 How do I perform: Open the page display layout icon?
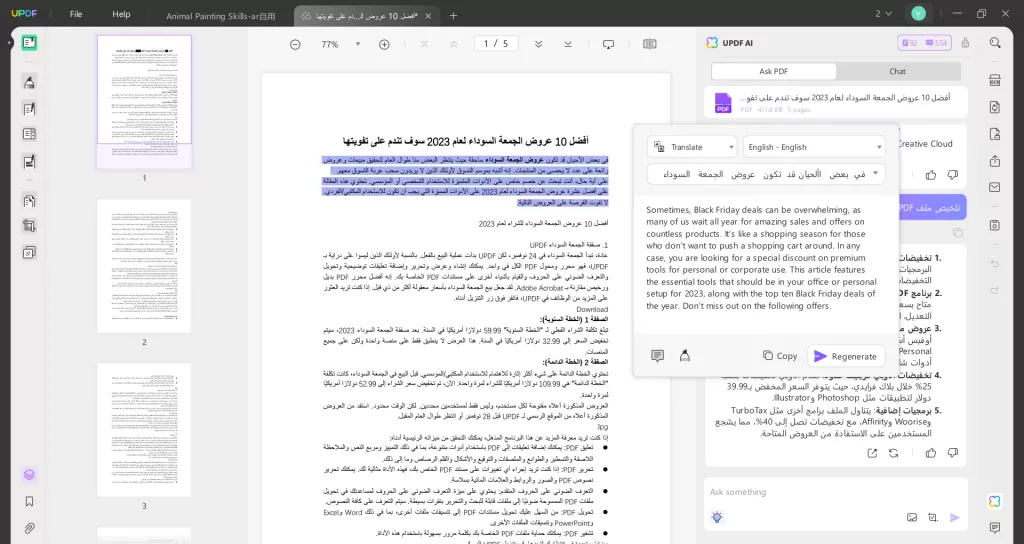click(649, 44)
